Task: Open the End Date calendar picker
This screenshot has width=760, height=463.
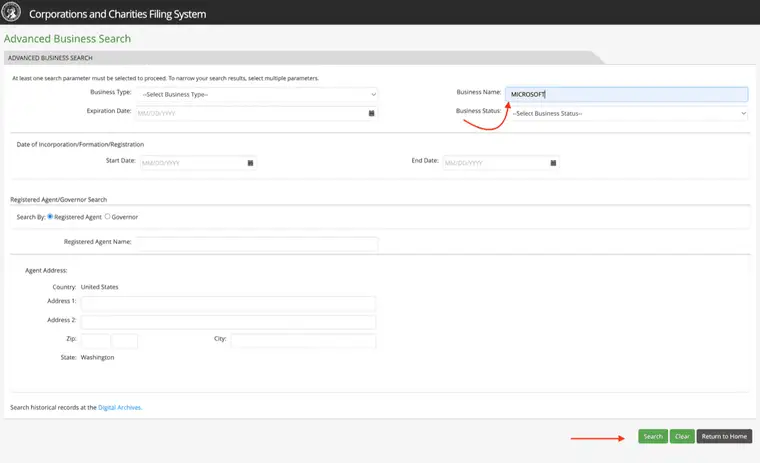Action: click(x=553, y=163)
